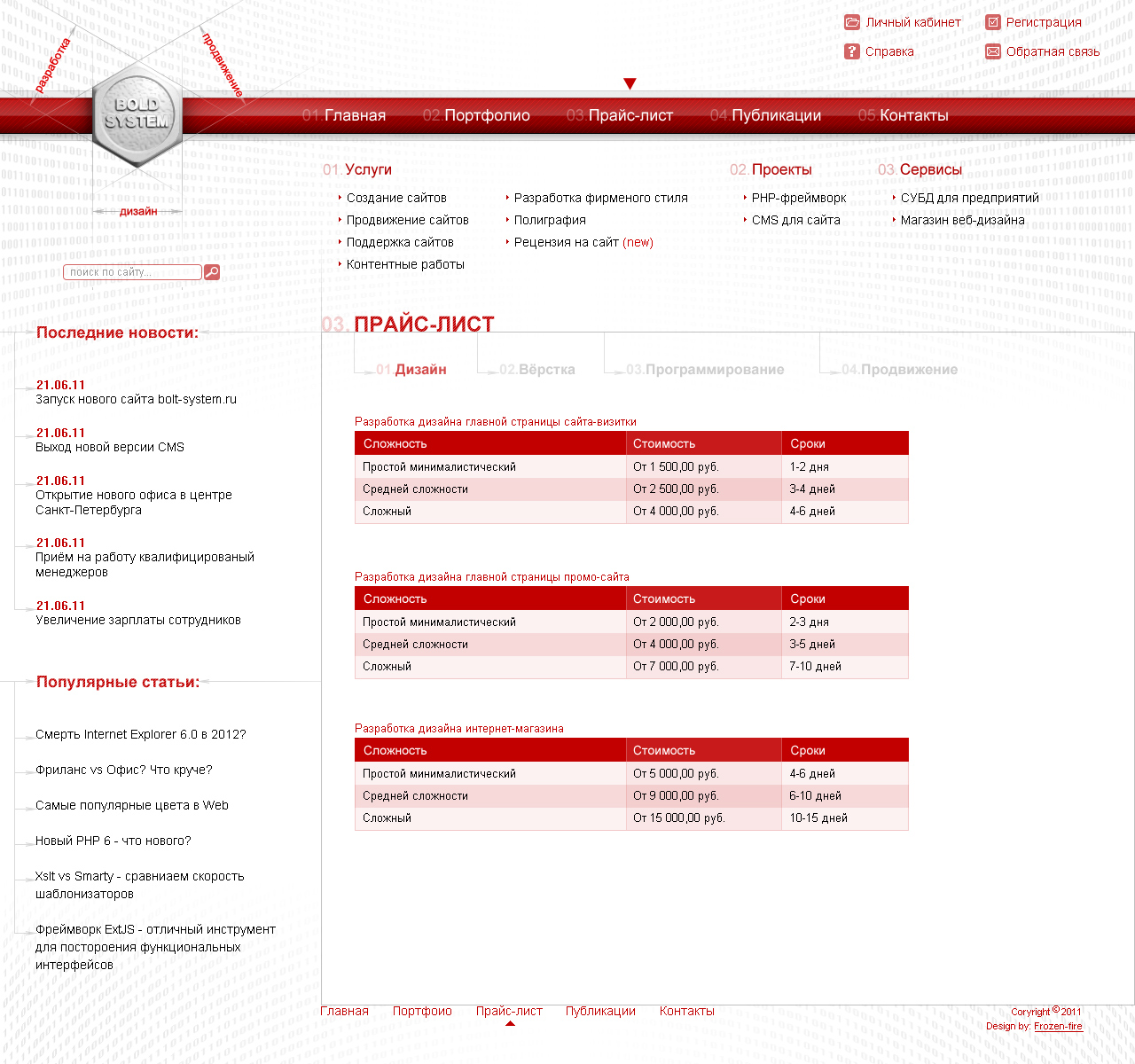Open news Увеличение зарплаты сотрудников
The width and height of the screenshot is (1135, 1064).
(138, 620)
